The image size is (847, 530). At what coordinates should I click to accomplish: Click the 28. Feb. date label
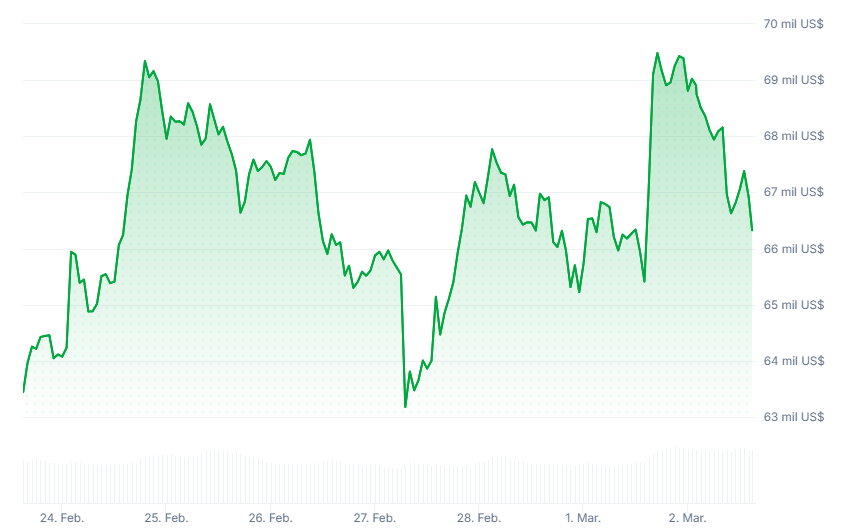(479, 518)
